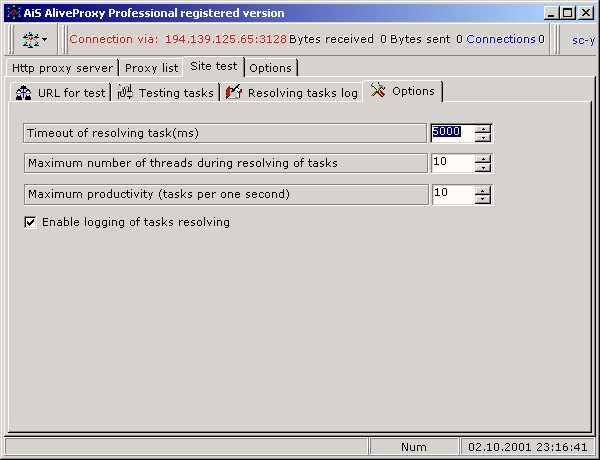Click the maximum productivity value field
Image resolution: width=600 pixels, height=460 pixels.
453,194
